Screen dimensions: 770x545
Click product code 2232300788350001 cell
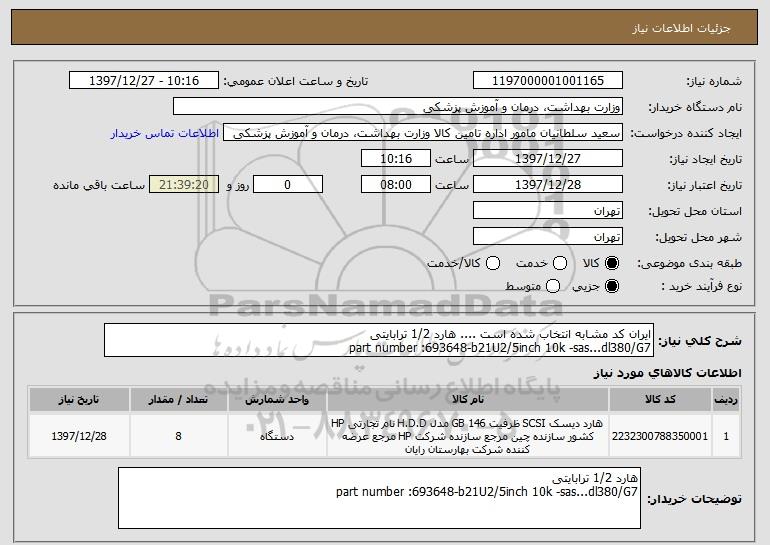660,436
